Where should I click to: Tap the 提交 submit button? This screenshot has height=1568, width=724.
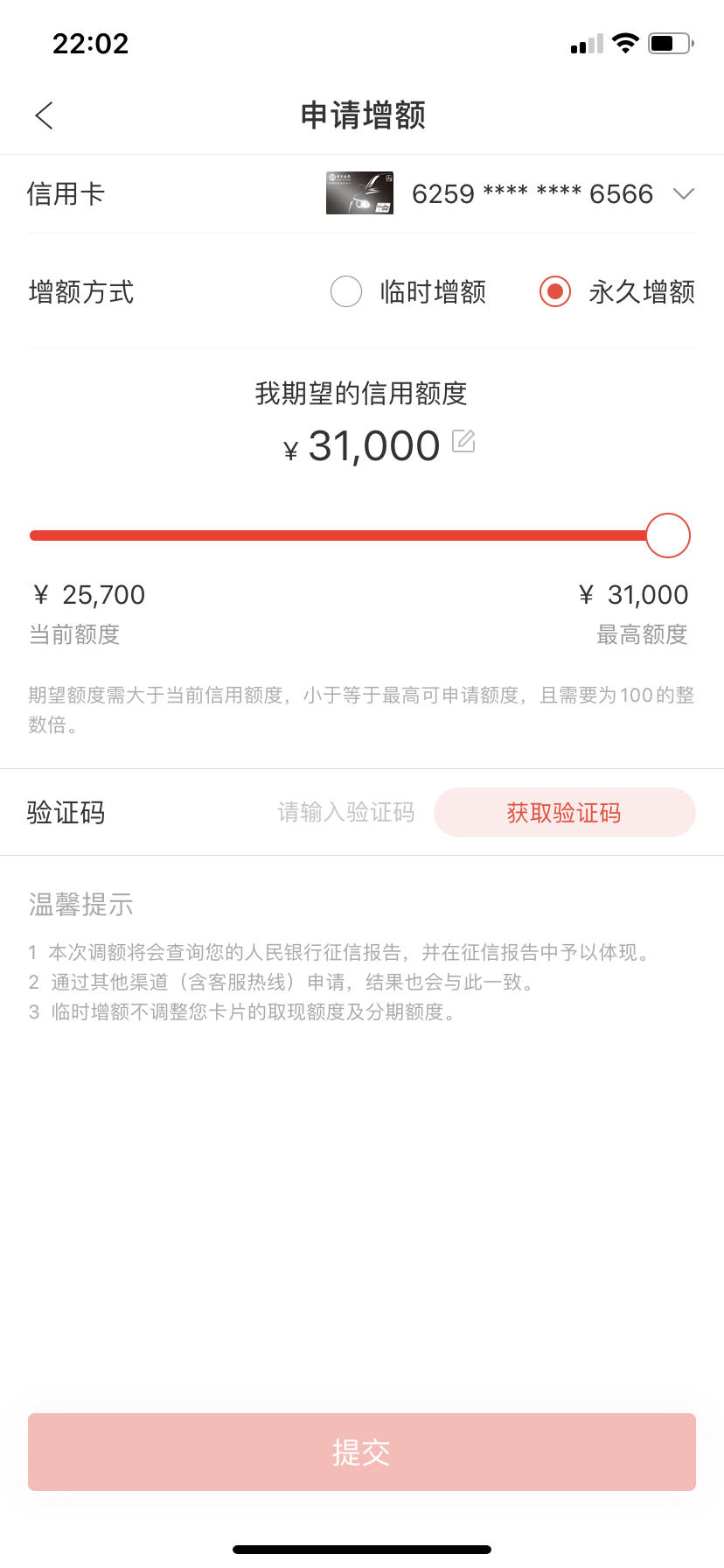tap(362, 1452)
